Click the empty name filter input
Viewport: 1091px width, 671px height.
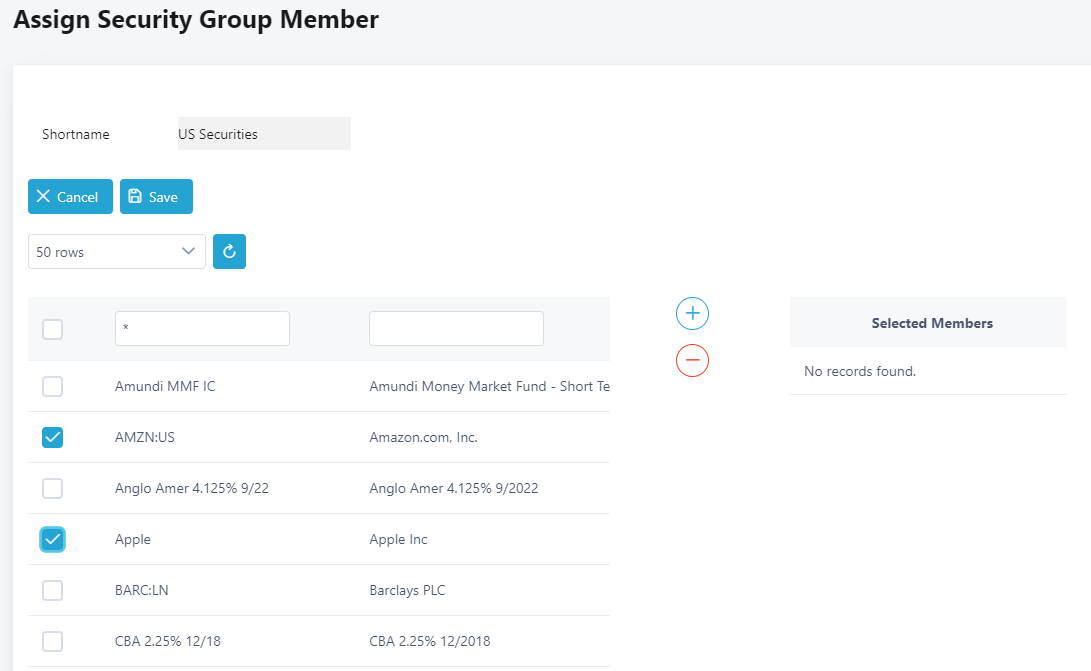456,328
